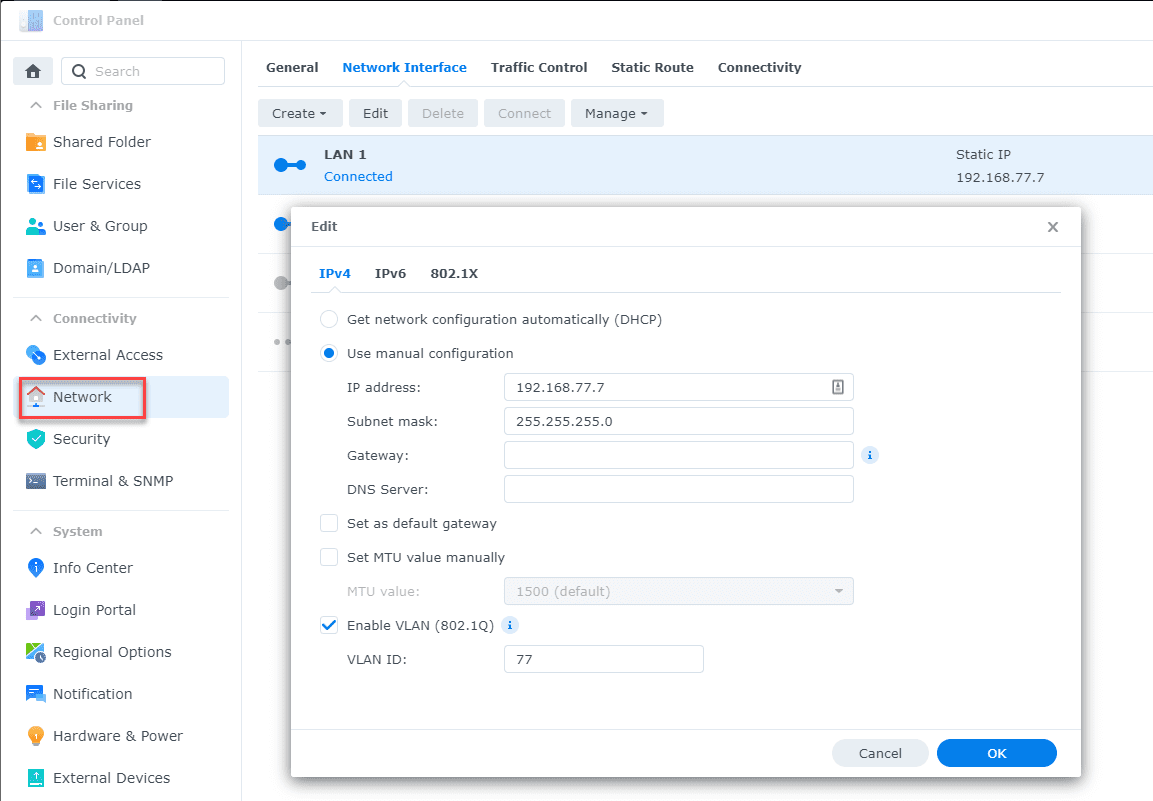Click the Delete toolbar button
This screenshot has width=1153, height=801.
[x=443, y=113]
